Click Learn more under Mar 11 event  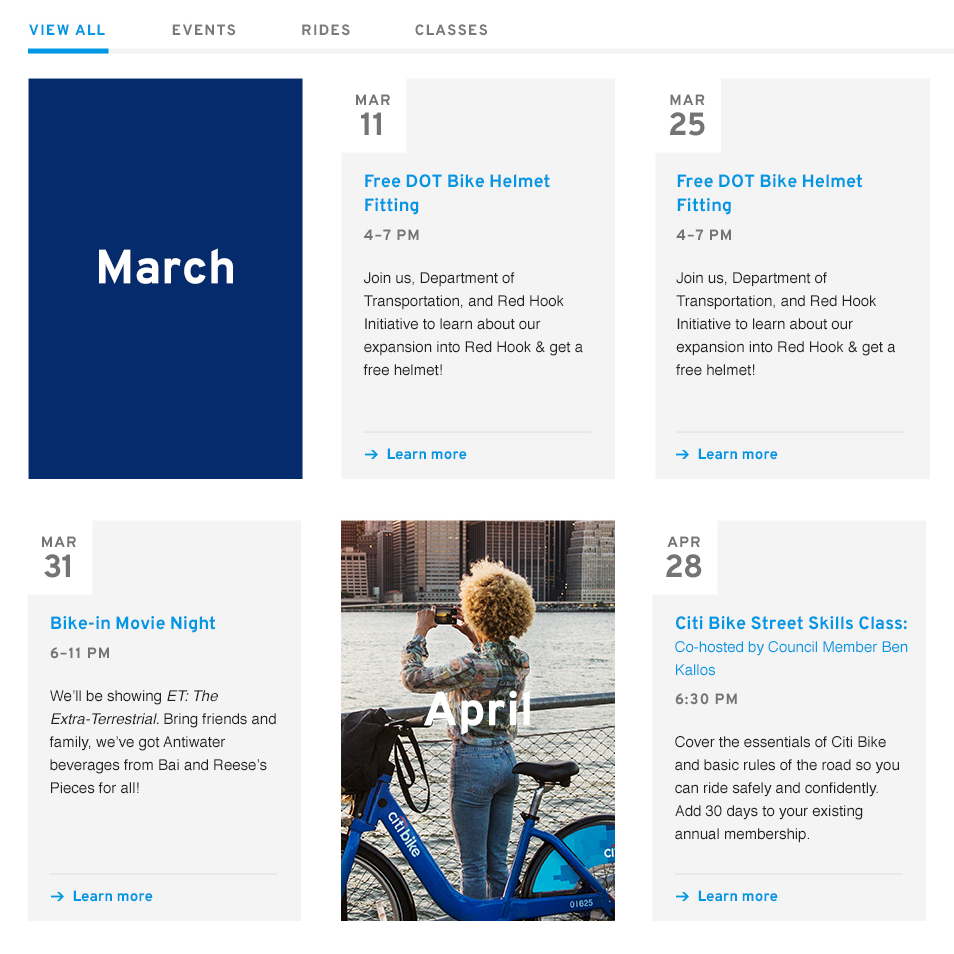pos(427,454)
